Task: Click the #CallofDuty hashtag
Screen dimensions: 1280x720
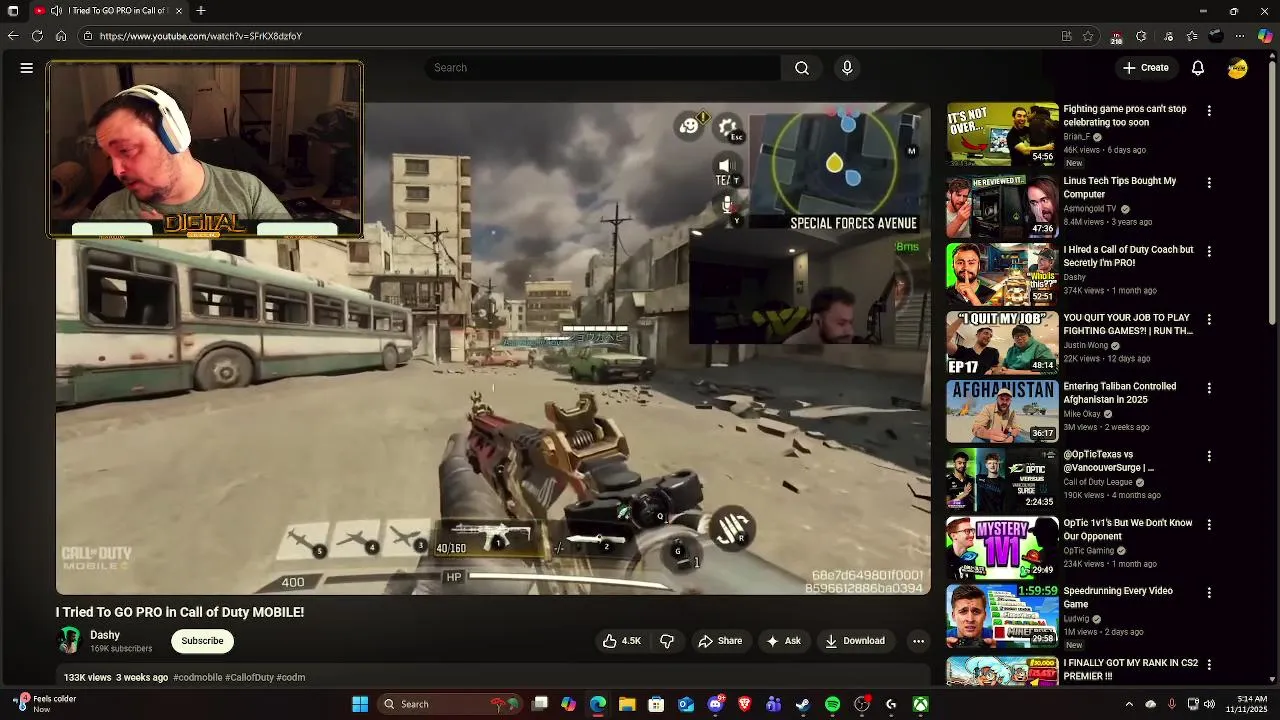Action: [x=249, y=677]
